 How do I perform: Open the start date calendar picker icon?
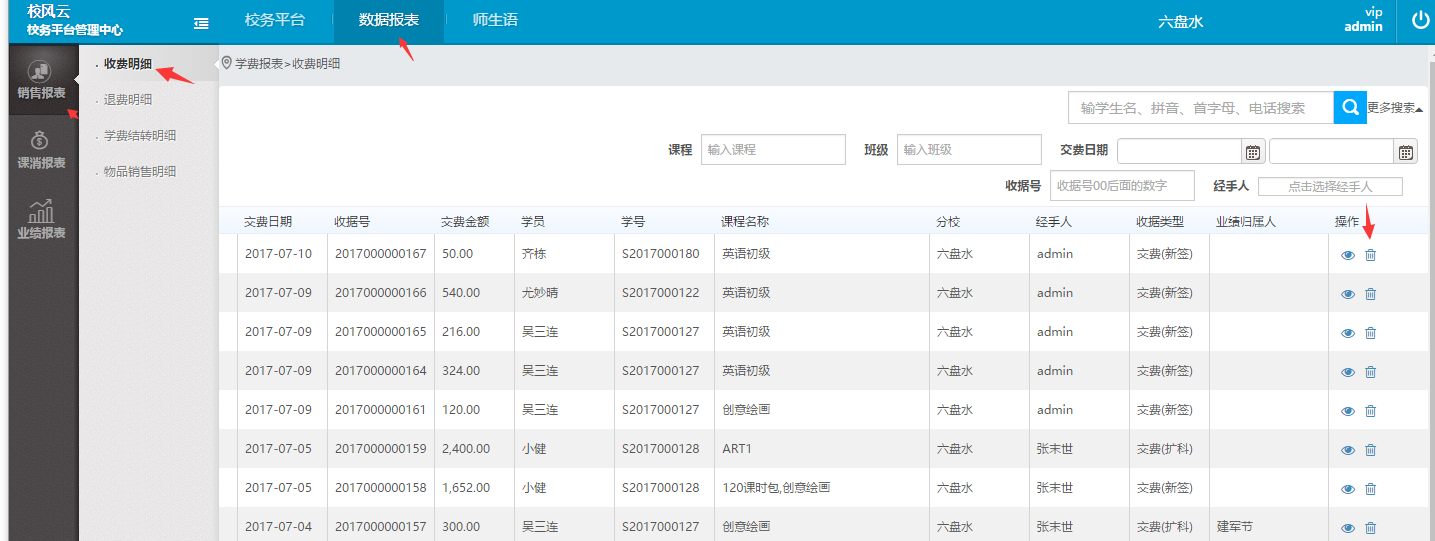point(1253,152)
